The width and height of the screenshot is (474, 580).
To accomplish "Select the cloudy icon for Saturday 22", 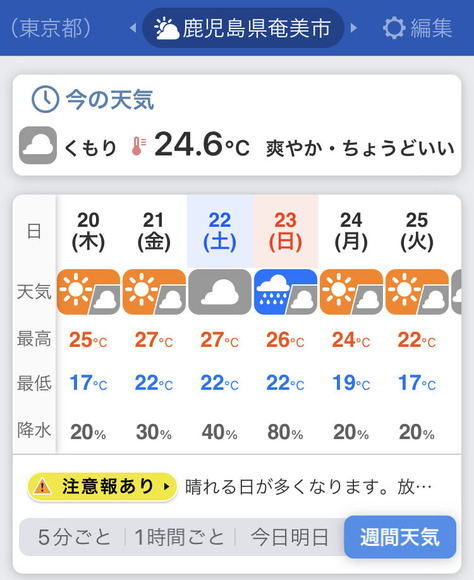I will click(x=220, y=292).
